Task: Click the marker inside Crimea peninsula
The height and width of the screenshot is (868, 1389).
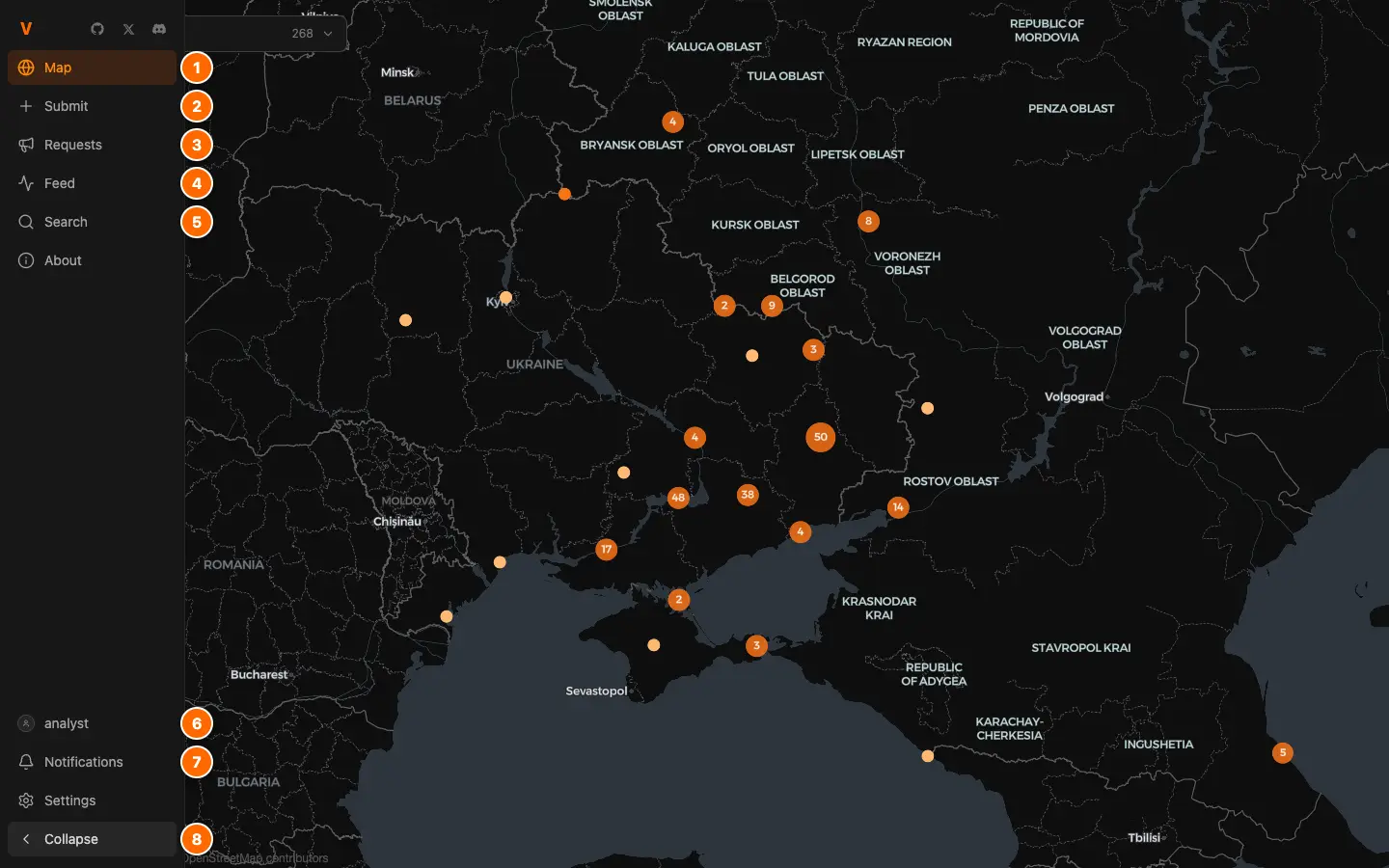Action: (x=654, y=645)
